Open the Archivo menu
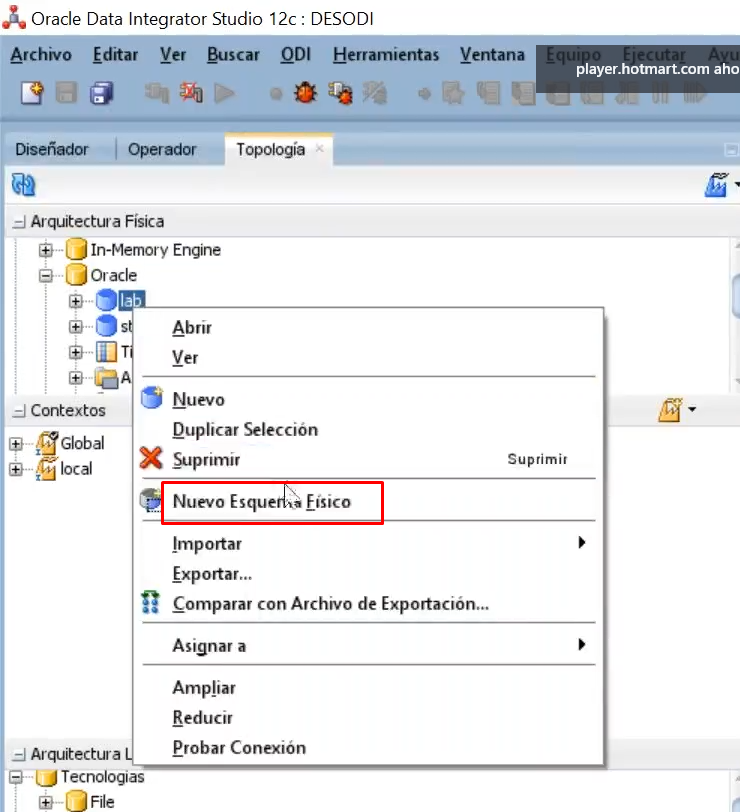 [41, 54]
